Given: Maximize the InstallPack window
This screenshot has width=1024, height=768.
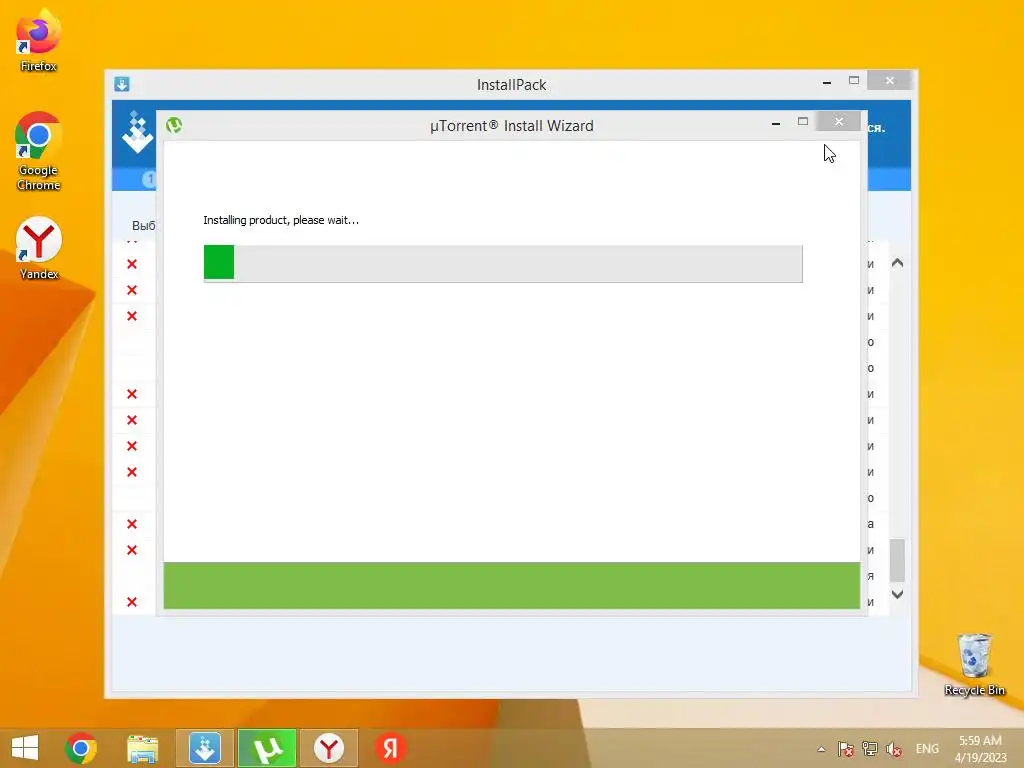Looking at the screenshot, I should click(854, 80).
